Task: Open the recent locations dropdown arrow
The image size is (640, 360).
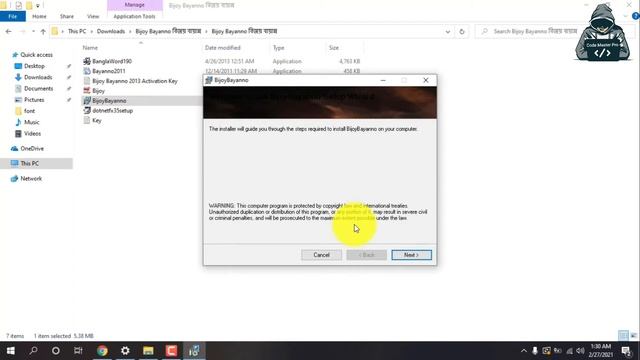Action: (x=33, y=31)
